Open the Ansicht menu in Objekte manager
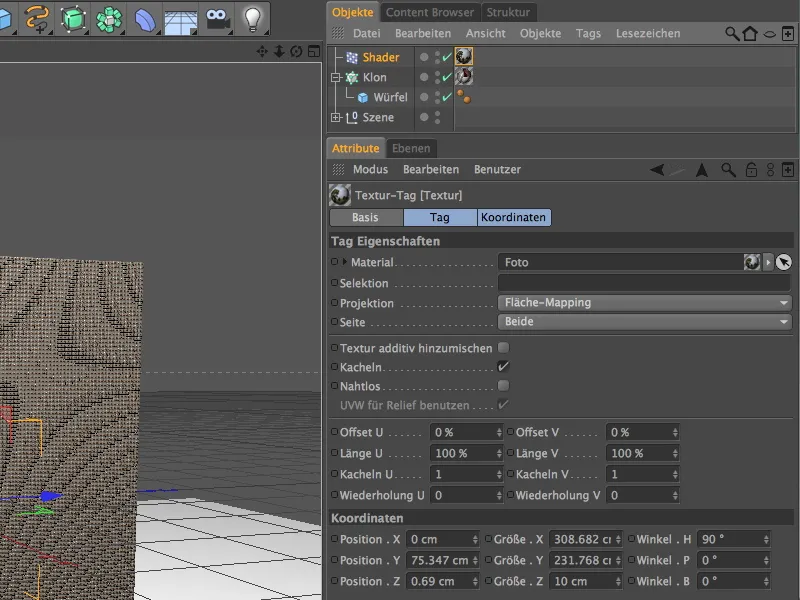 (485, 34)
